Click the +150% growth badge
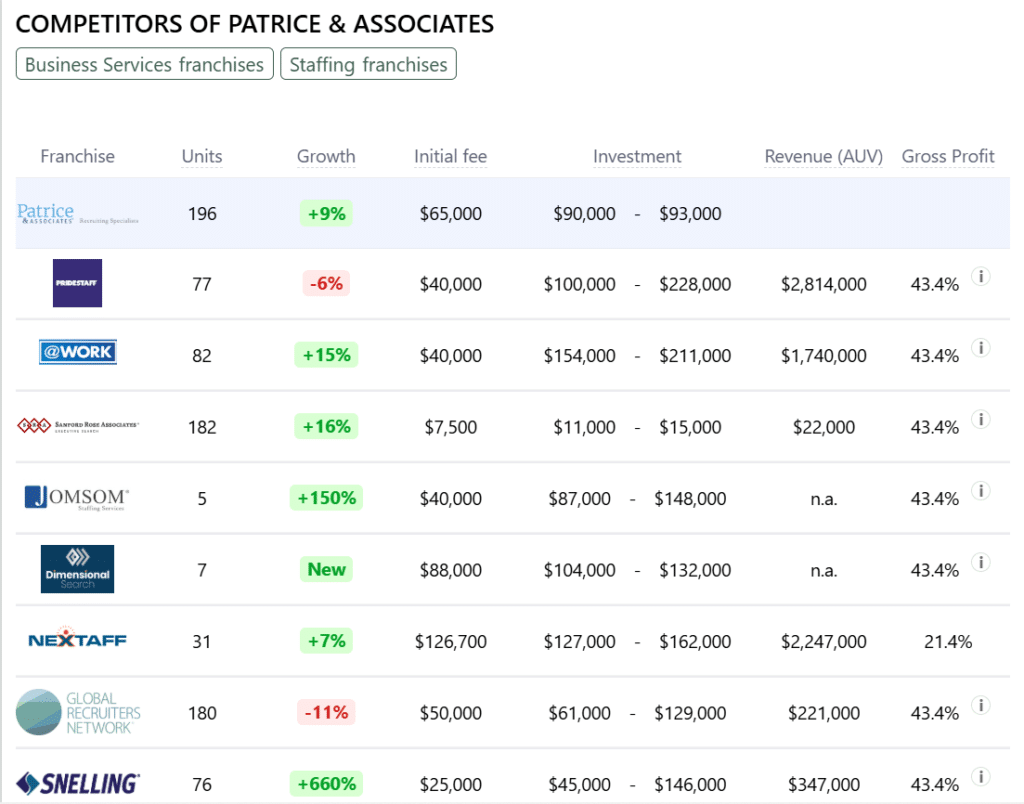Viewport: 1024px width, 804px height. tap(326, 498)
